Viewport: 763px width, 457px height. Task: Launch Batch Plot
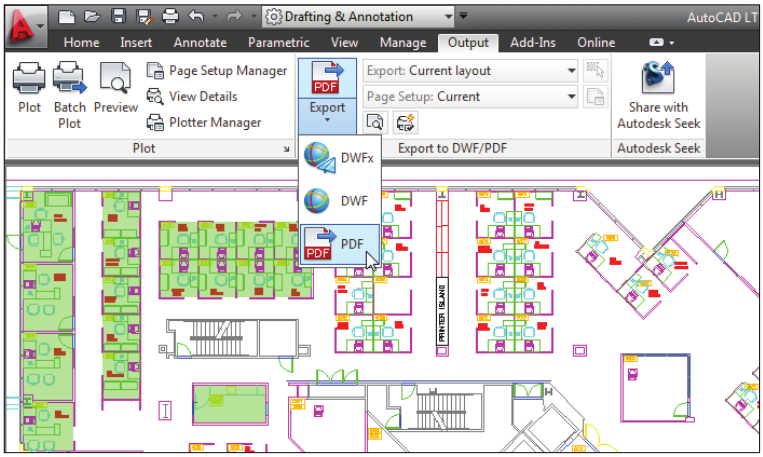70,95
